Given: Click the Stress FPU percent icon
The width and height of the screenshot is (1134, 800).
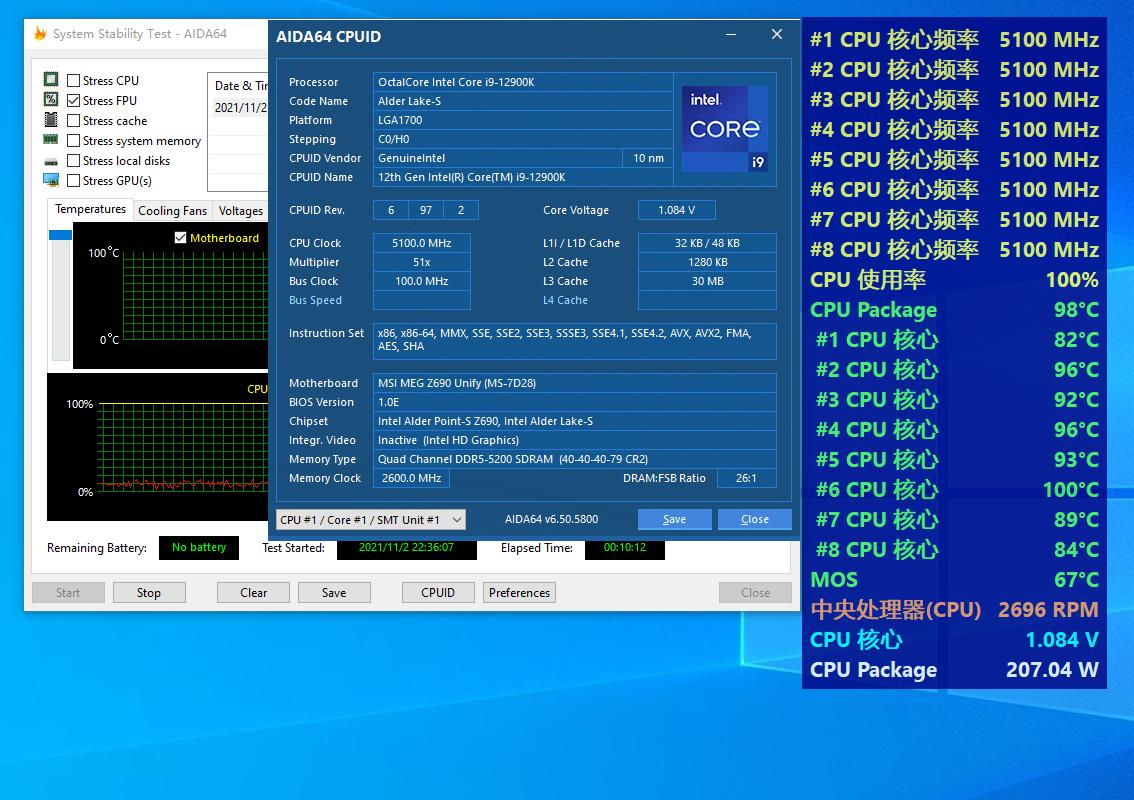Looking at the screenshot, I should 50,100.
